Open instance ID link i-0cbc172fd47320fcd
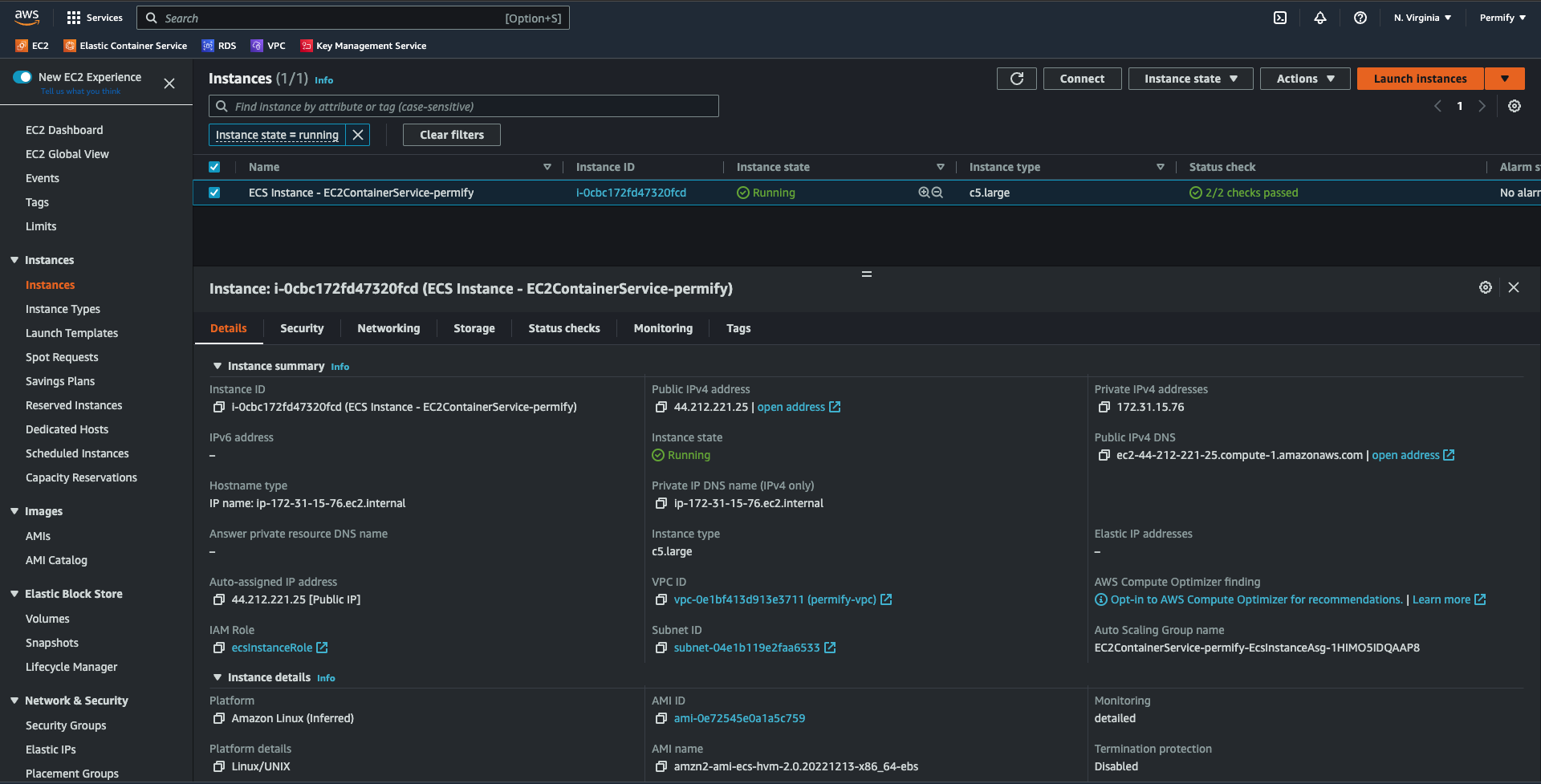This screenshot has width=1541, height=784. [x=631, y=193]
